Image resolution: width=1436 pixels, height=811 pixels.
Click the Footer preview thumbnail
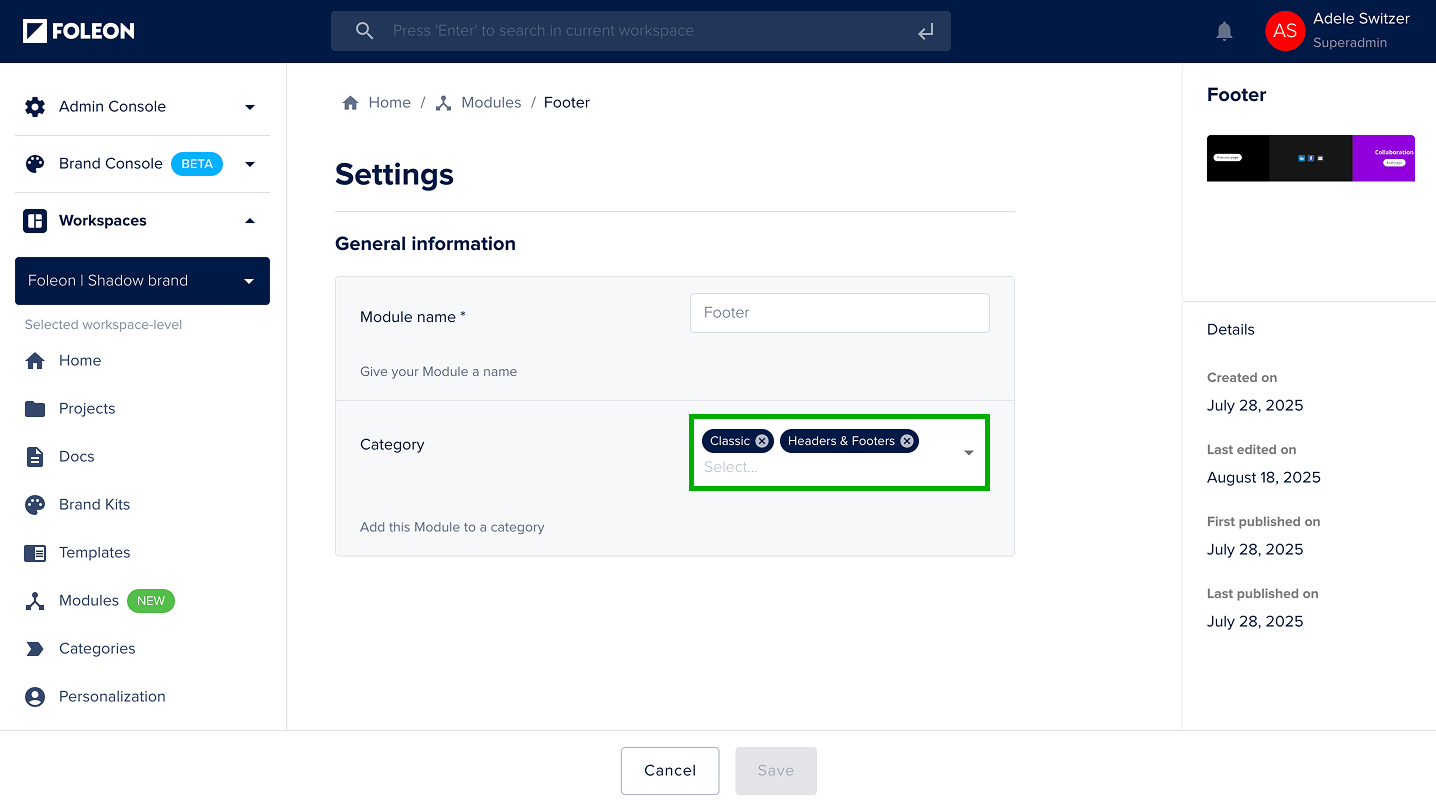(x=1311, y=158)
